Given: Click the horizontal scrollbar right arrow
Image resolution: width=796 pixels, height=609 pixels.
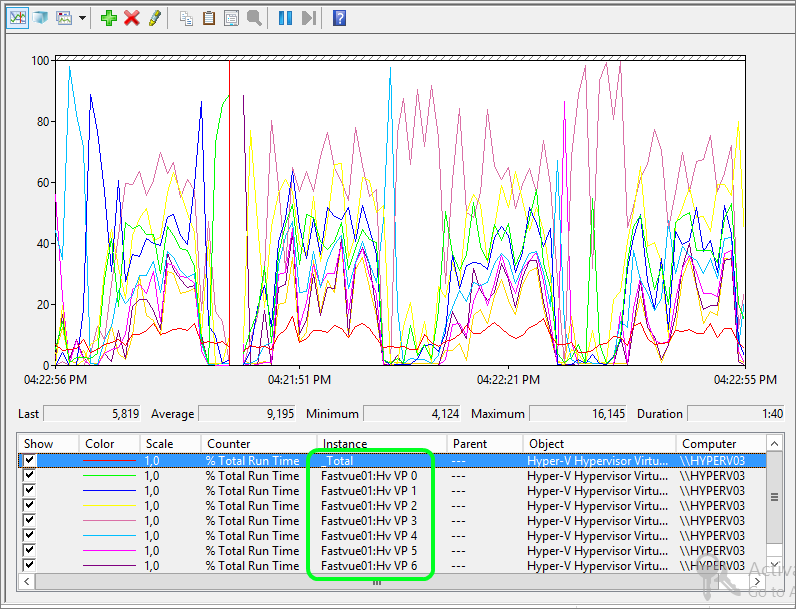Looking at the screenshot, I should (757, 581).
